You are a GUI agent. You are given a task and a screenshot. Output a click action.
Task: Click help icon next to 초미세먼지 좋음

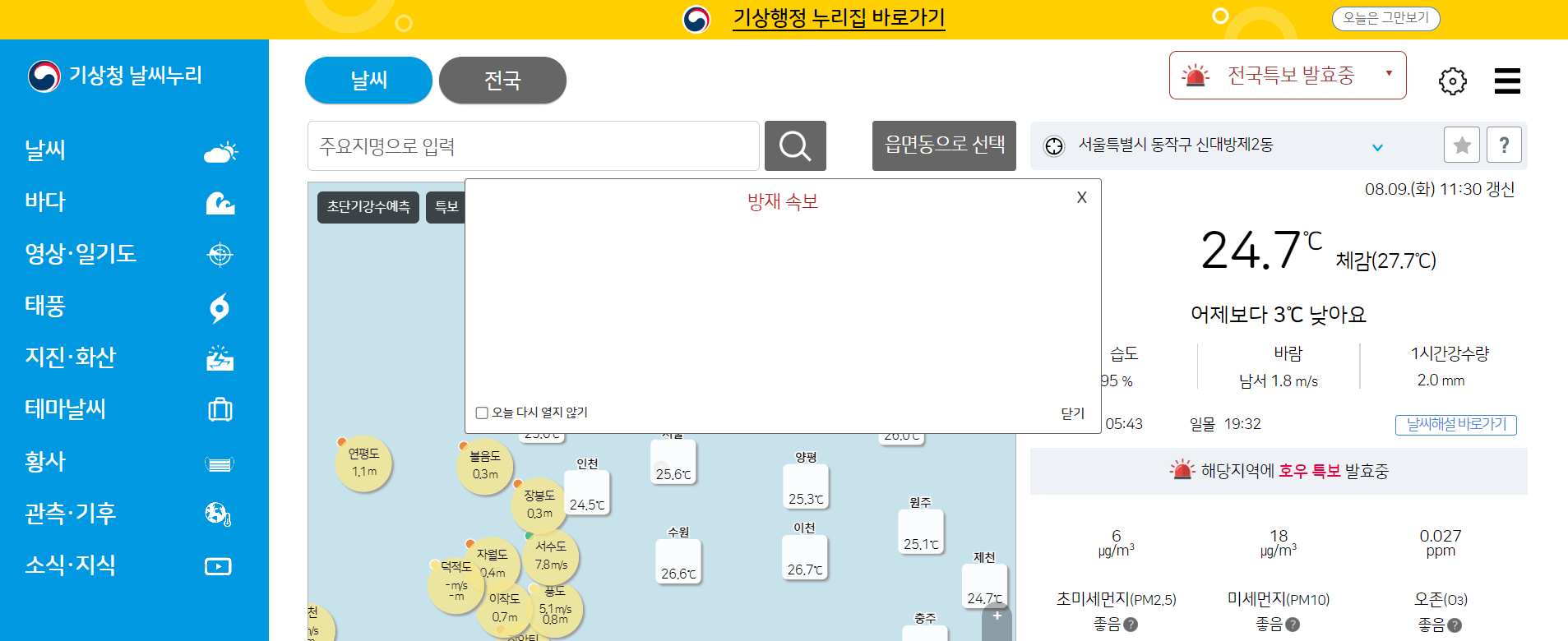coord(1131,625)
